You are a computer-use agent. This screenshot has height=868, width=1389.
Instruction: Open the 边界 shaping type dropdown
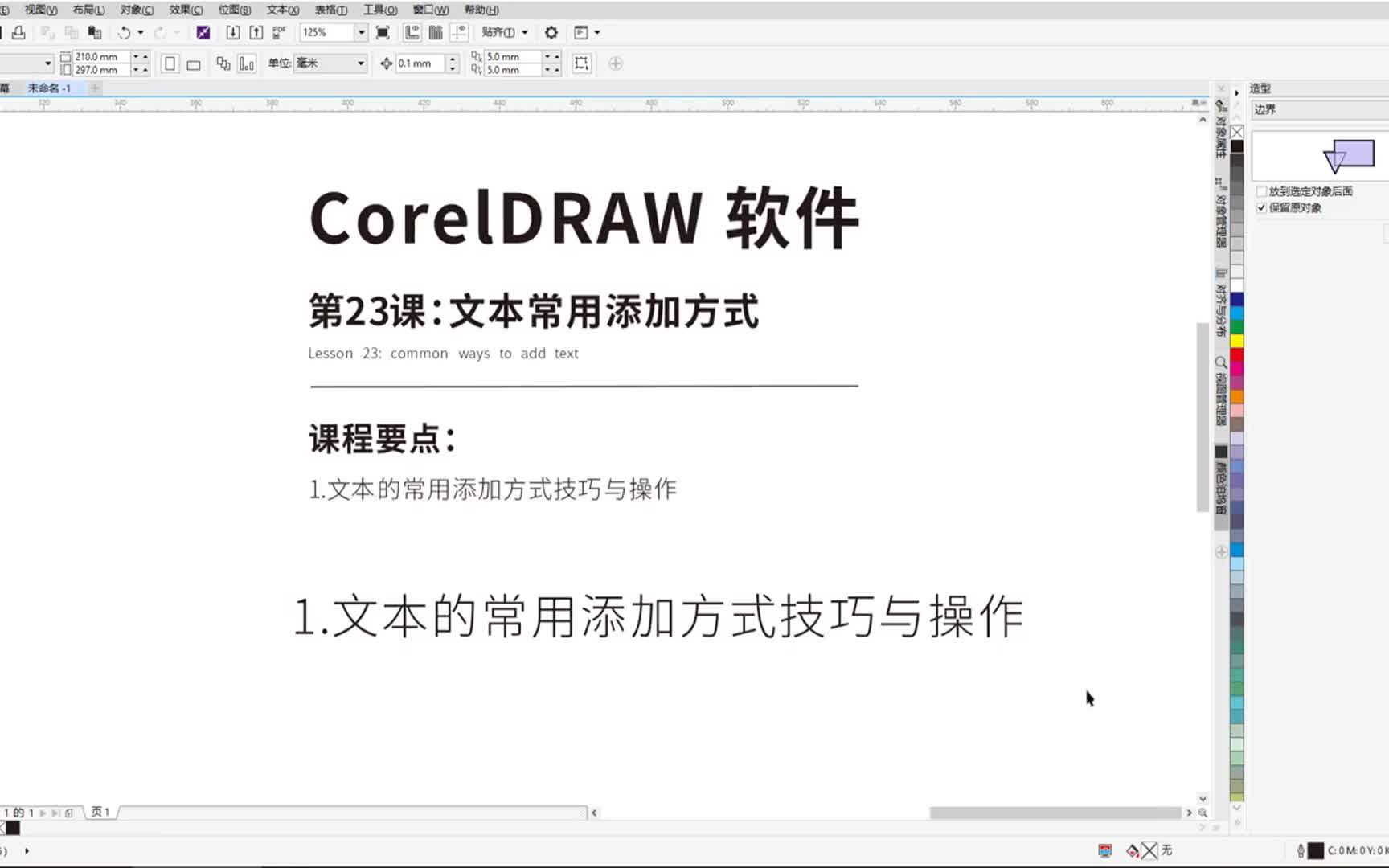pyautogui.click(x=1320, y=109)
